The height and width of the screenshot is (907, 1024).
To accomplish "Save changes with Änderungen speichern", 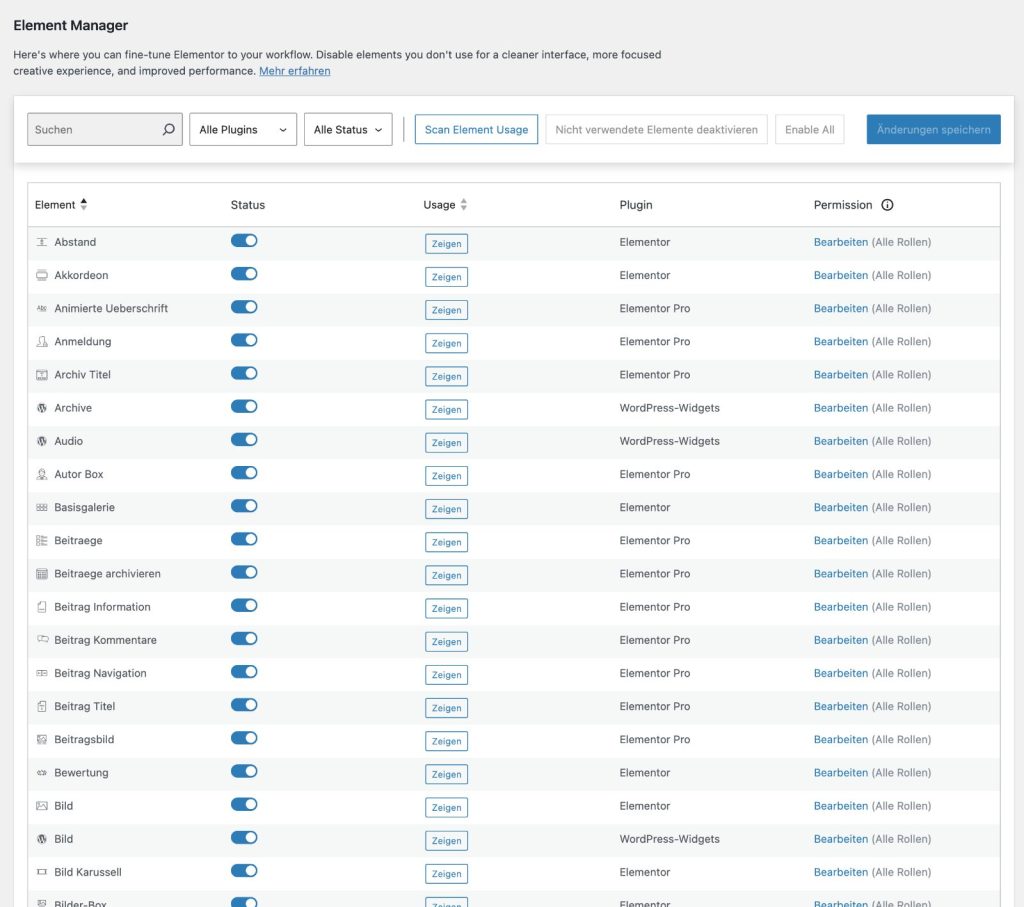I will pyautogui.click(x=933, y=129).
